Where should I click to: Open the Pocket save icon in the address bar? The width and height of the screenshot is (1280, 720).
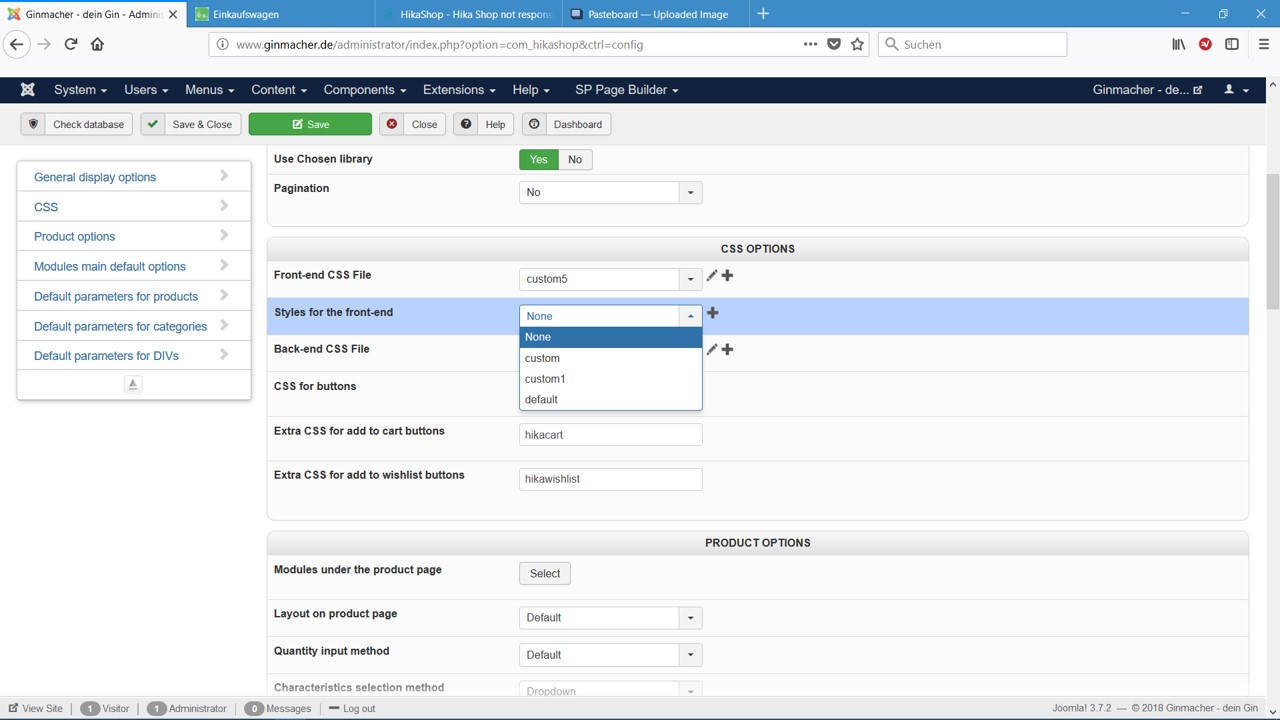coord(834,44)
